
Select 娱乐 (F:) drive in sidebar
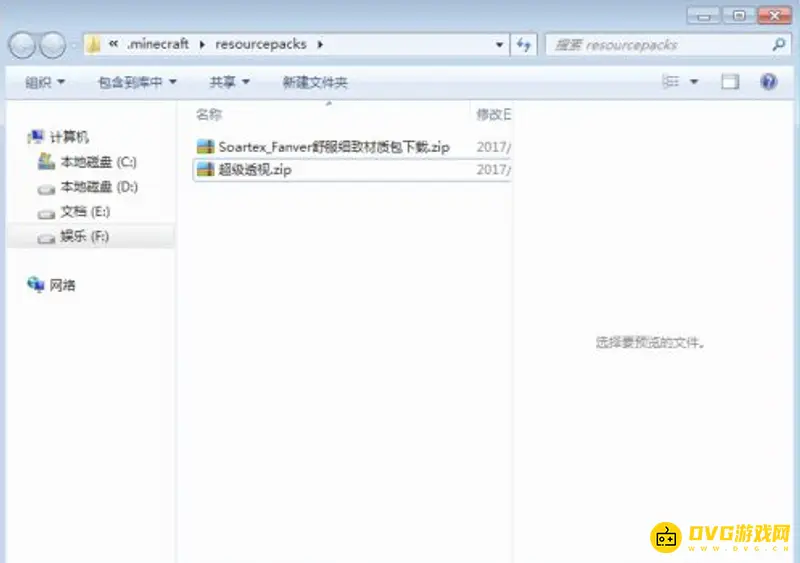pos(84,237)
